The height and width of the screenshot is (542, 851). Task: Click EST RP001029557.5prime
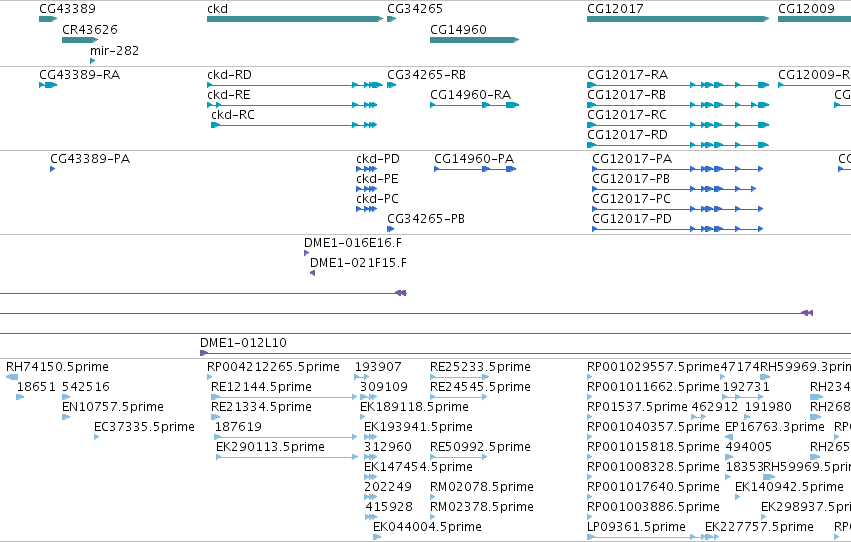[x=589, y=377]
